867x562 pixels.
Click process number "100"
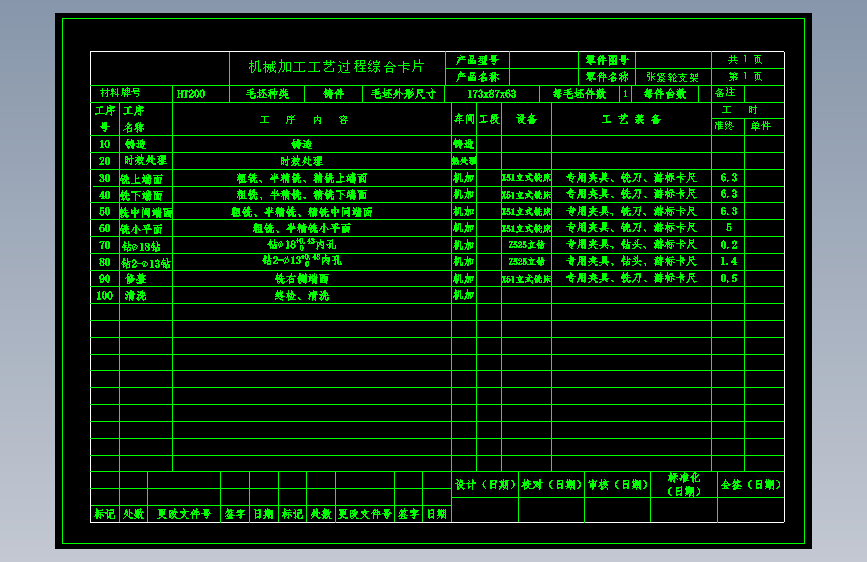105,296
